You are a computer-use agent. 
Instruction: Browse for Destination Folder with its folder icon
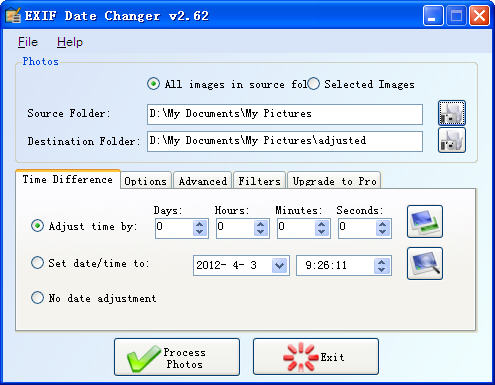[x=452, y=140]
